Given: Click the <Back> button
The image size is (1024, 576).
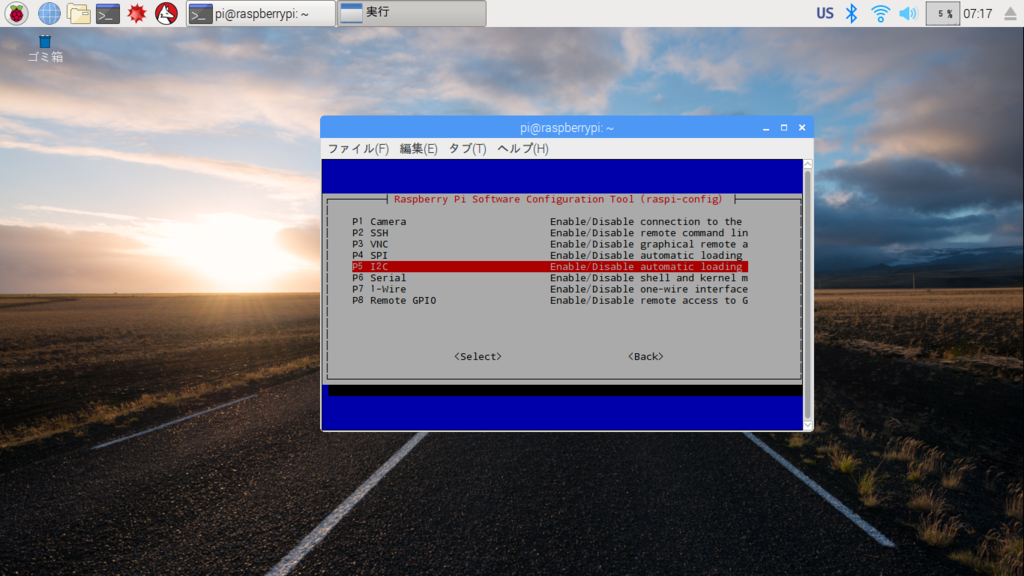Looking at the screenshot, I should (x=646, y=357).
